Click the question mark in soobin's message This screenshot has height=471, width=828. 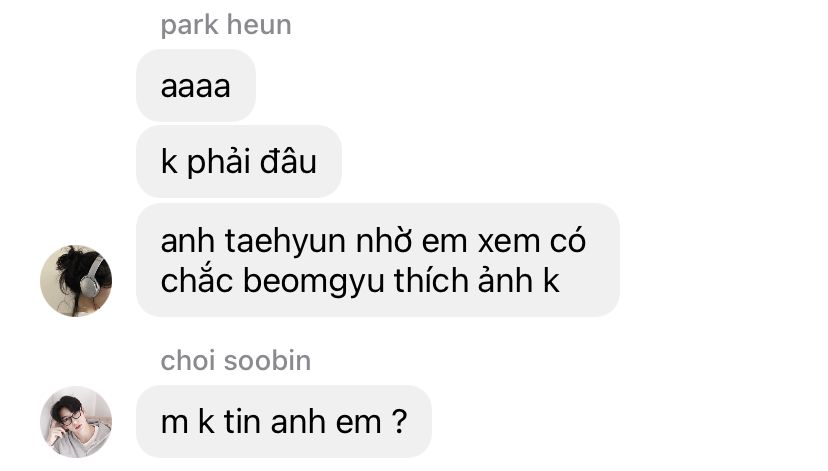tap(400, 421)
